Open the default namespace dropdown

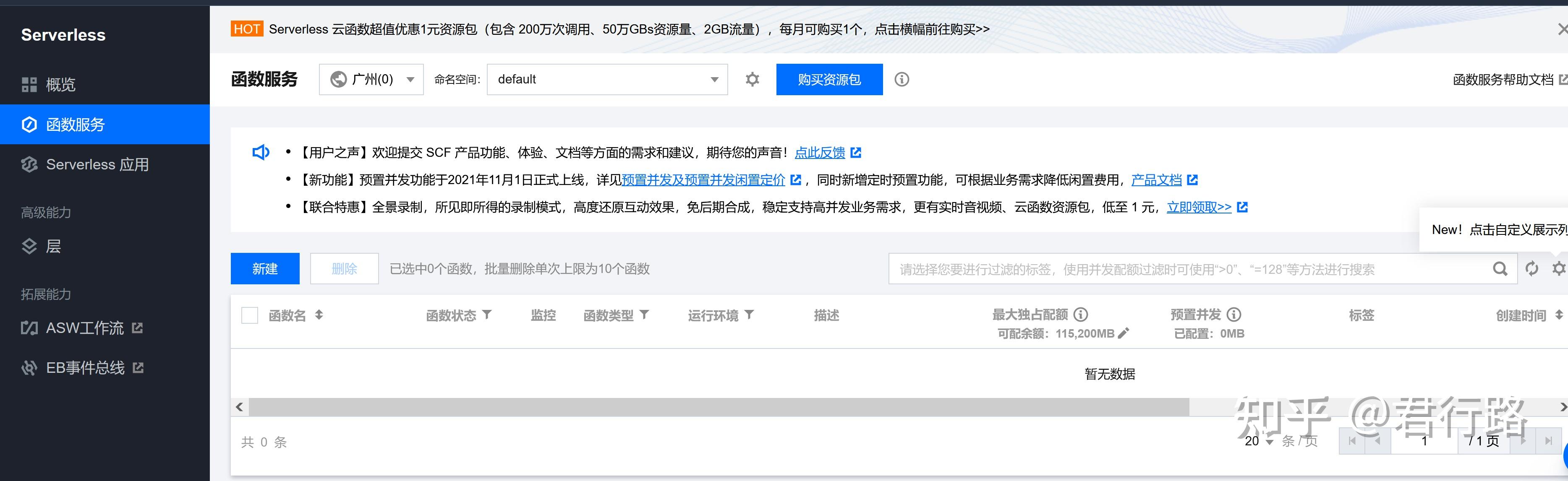point(606,79)
